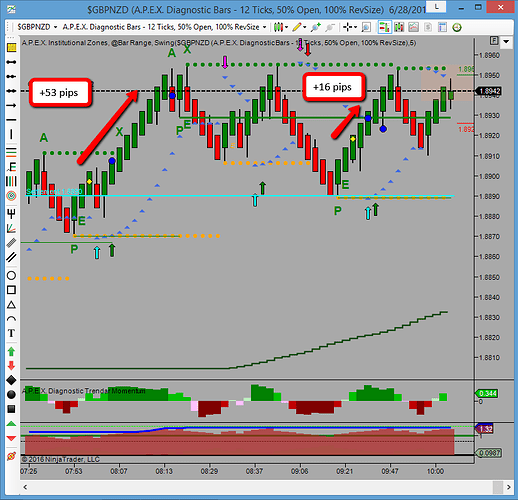The width and height of the screenshot is (518, 500).
Task: Click the 0.344 momentum value marker
Action: 487,393
